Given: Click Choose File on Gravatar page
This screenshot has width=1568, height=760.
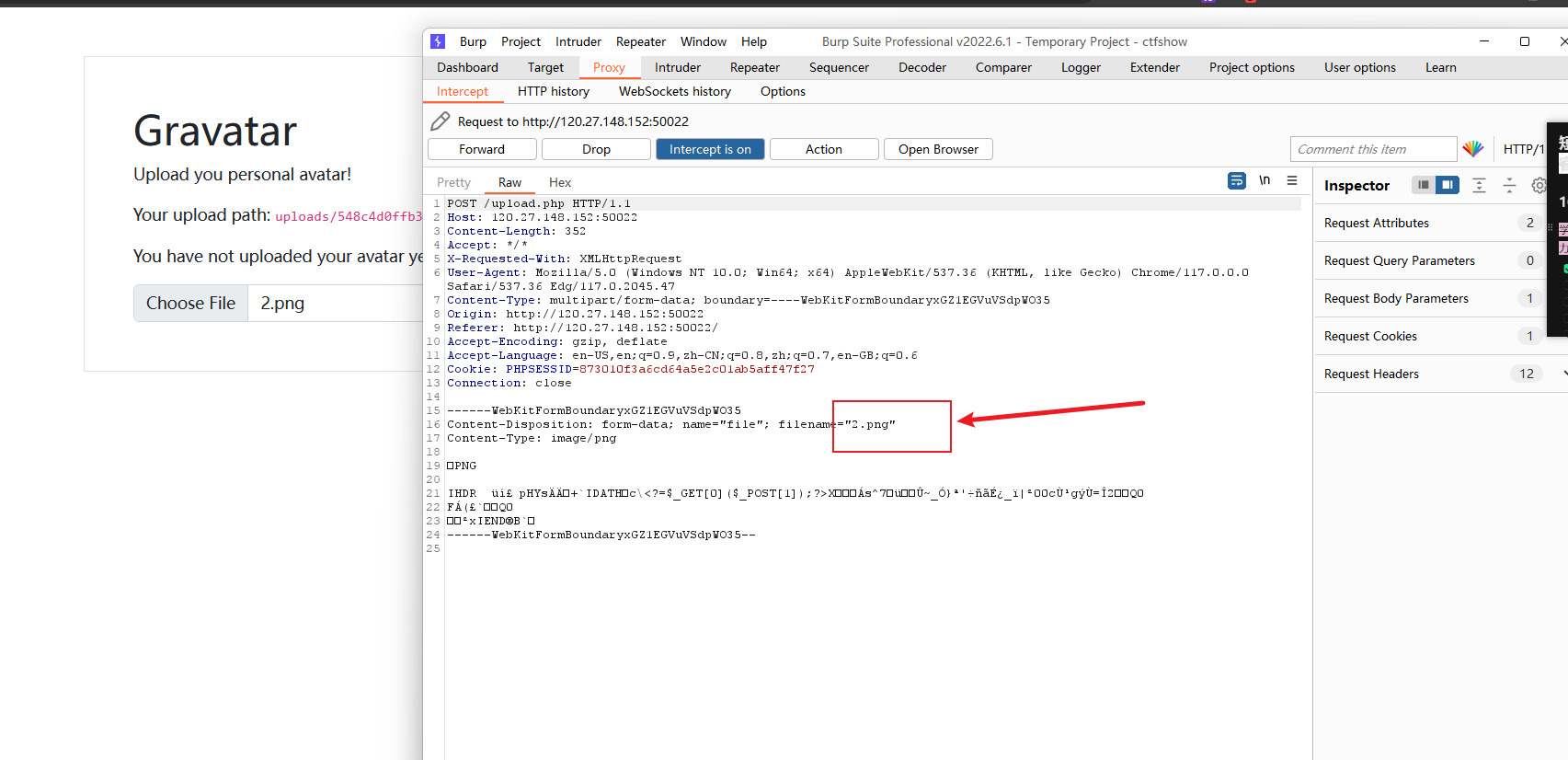Looking at the screenshot, I should coord(190,303).
